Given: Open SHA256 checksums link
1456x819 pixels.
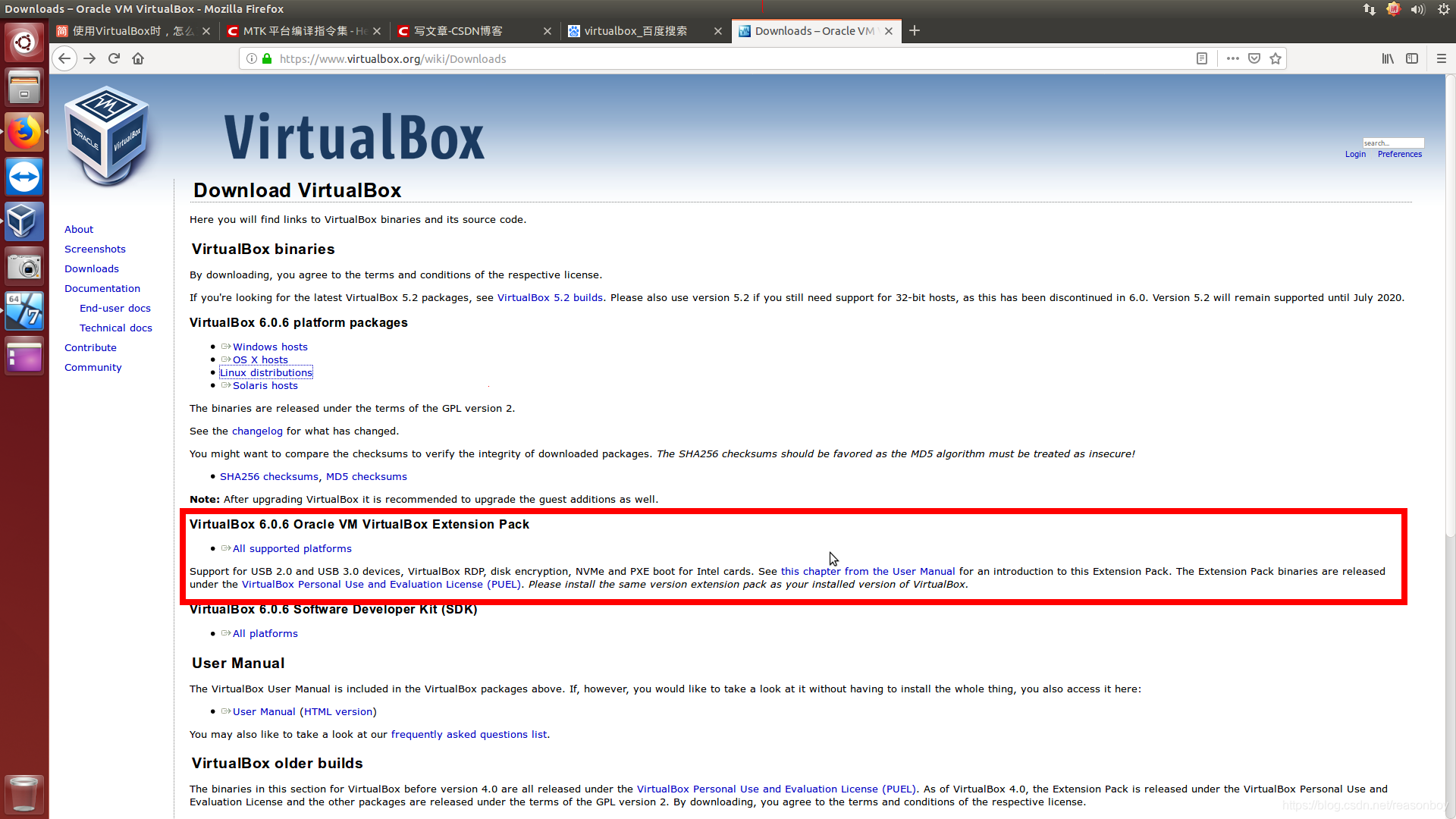Looking at the screenshot, I should [x=269, y=476].
